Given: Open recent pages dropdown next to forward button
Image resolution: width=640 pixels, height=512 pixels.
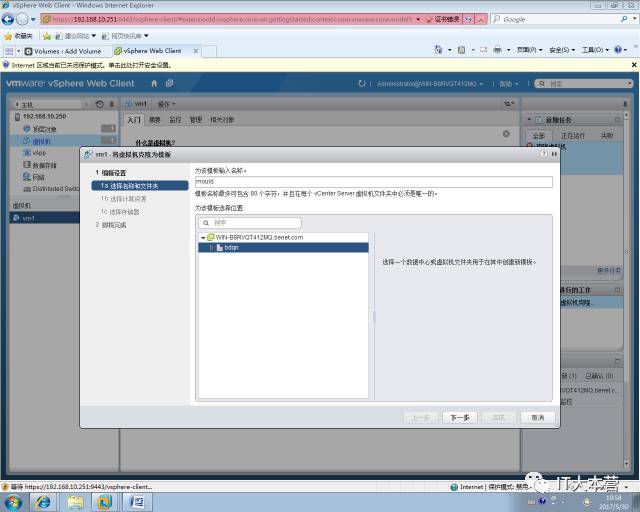Looking at the screenshot, I should [x=33, y=19].
